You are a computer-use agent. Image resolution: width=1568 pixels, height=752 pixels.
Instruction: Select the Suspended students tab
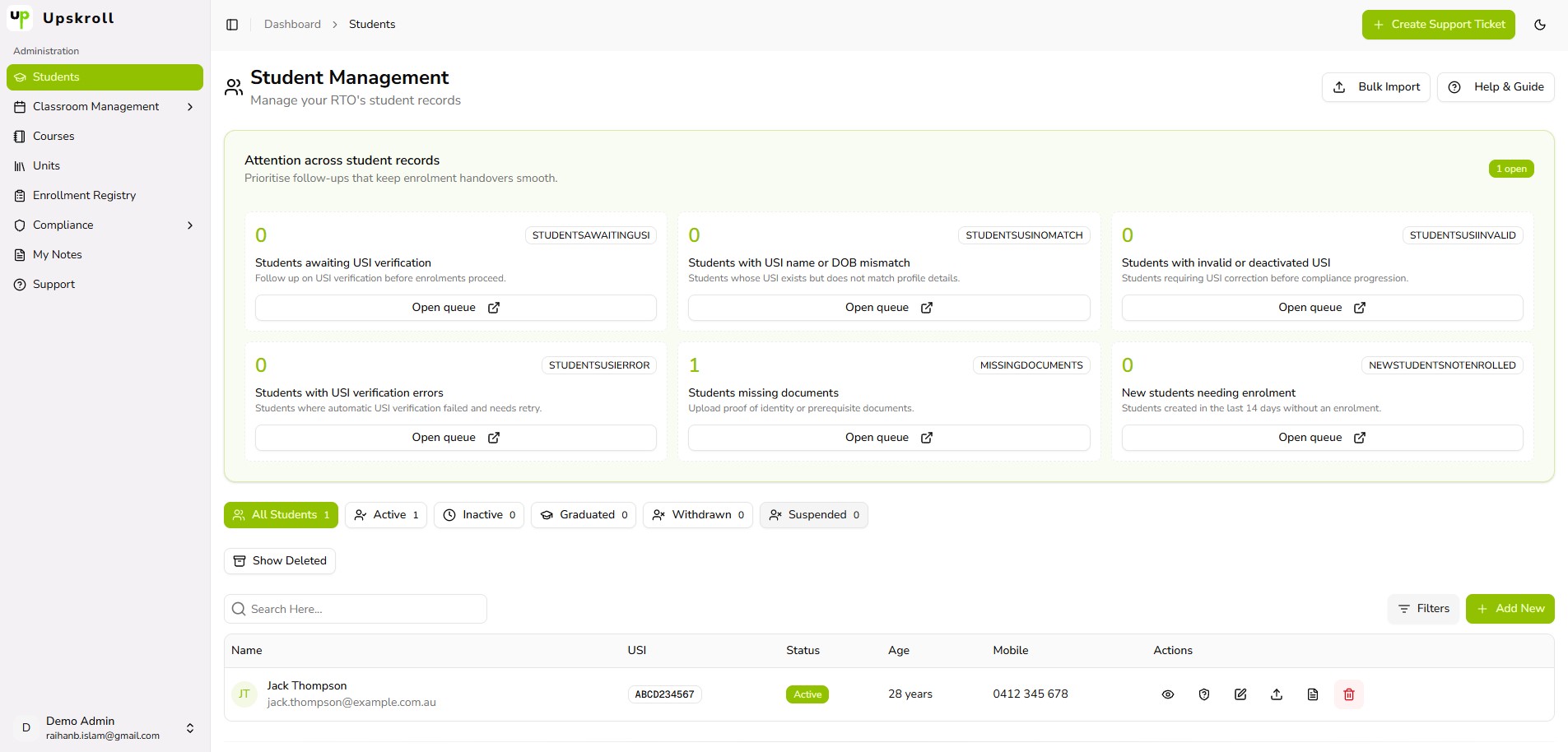tap(814, 515)
